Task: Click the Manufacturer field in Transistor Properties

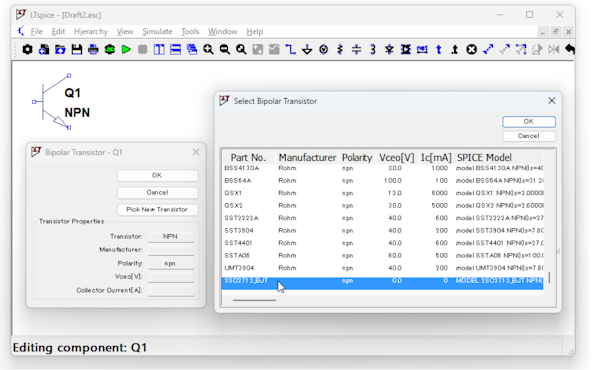Action: (x=171, y=250)
